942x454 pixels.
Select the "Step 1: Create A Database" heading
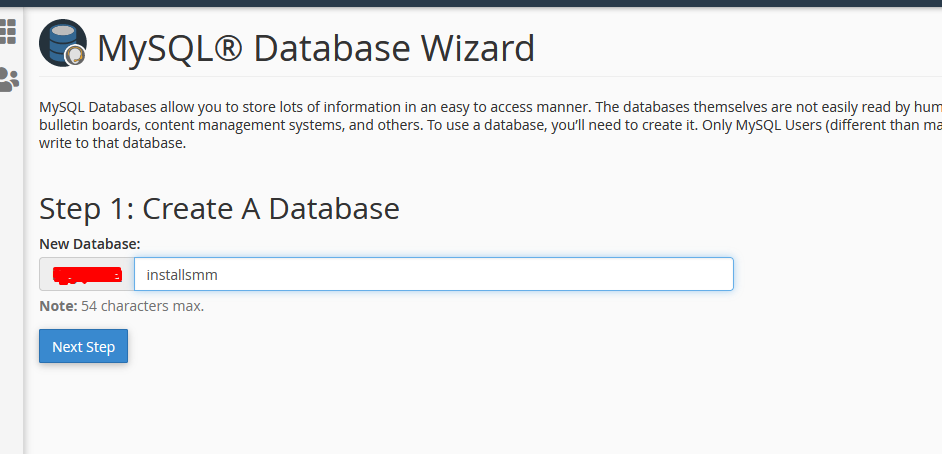[x=219, y=208]
